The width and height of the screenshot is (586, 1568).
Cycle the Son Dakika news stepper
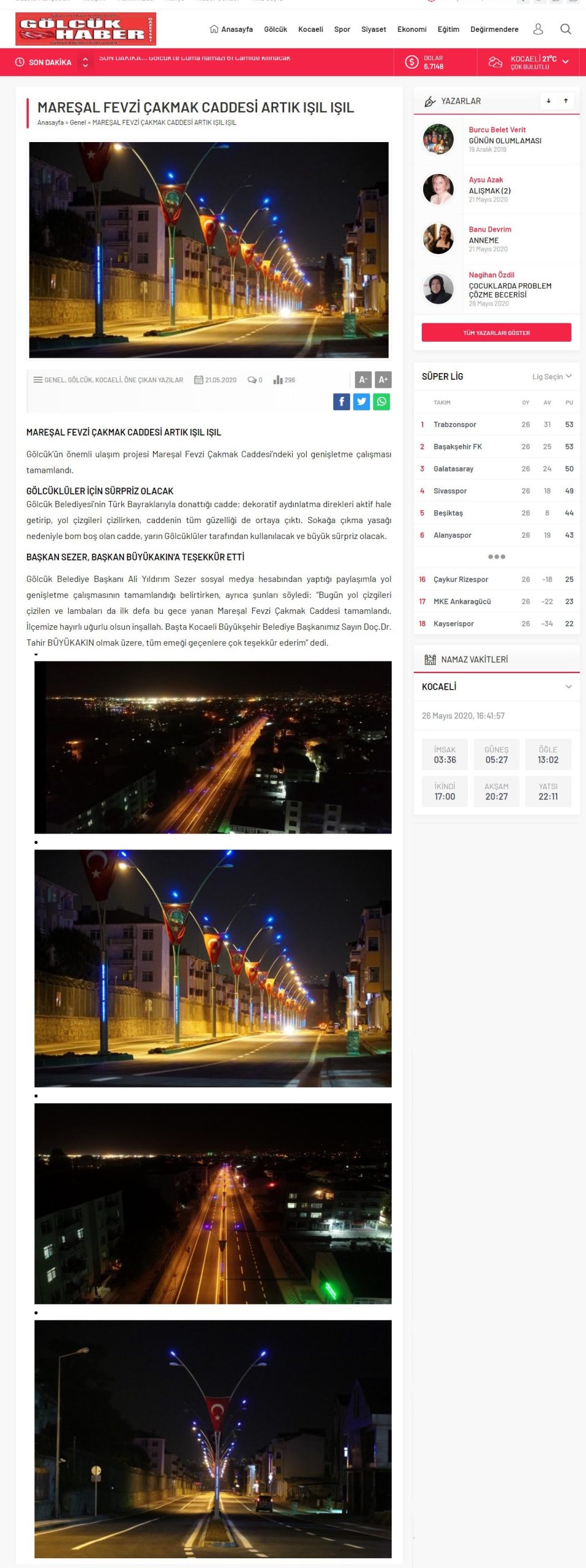pos(85,62)
